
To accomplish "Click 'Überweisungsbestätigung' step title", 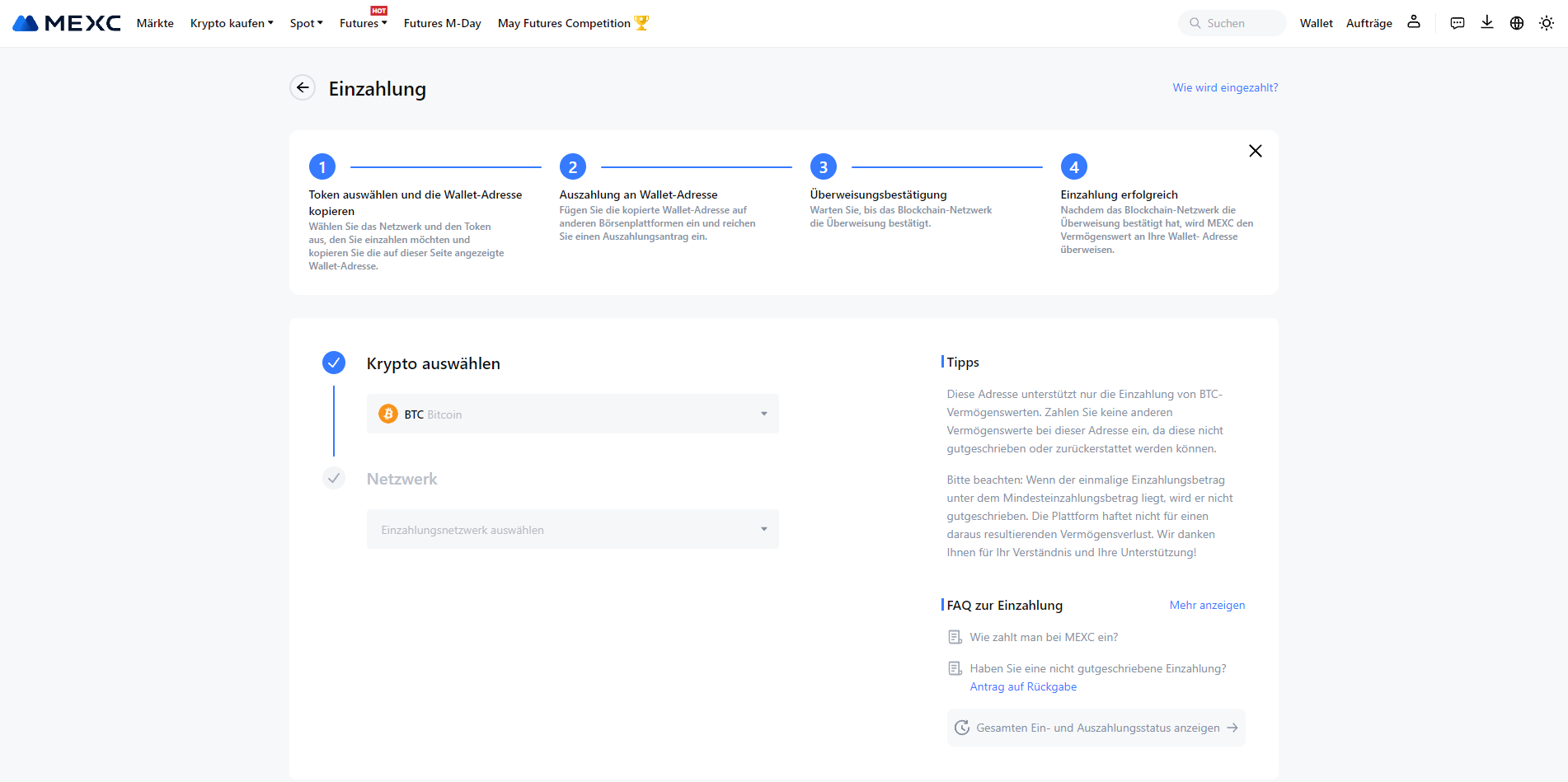I will 879,194.
